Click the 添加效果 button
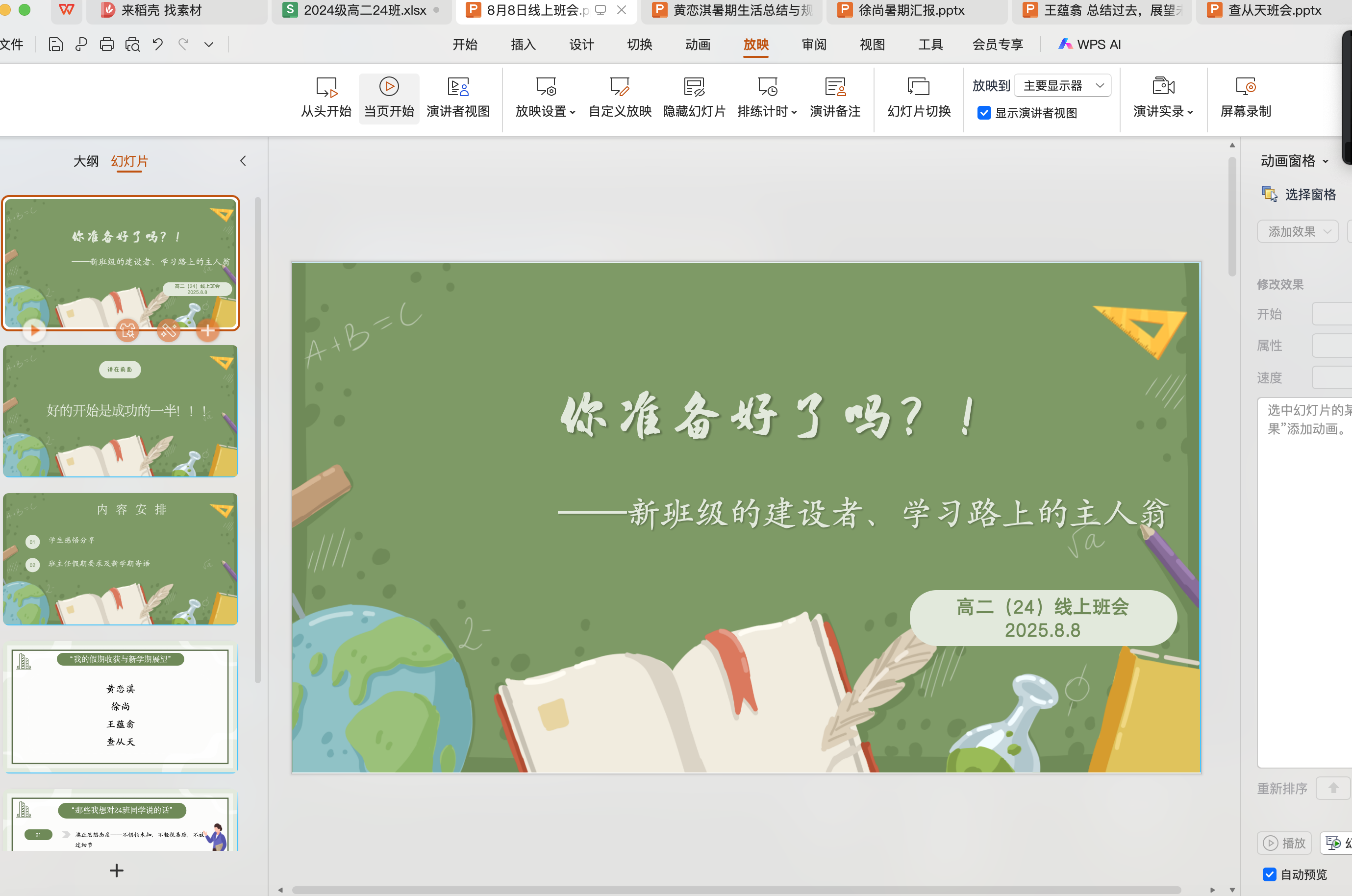This screenshot has height=896, width=1352. click(1297, 231)
